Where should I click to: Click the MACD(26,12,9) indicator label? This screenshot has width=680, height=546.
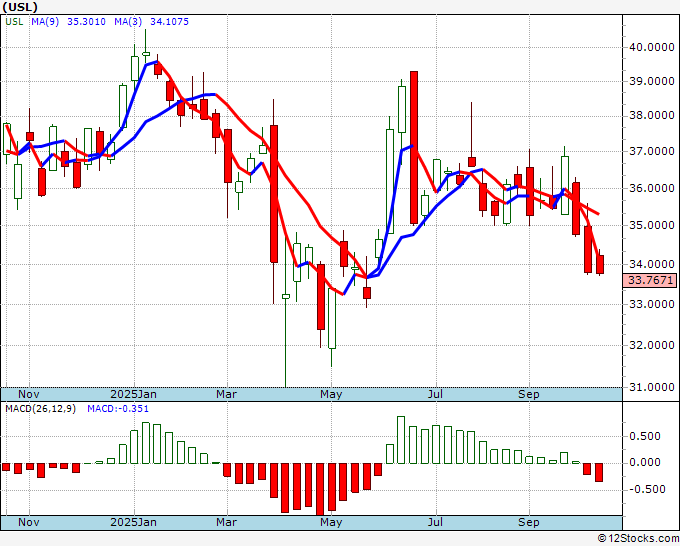[x=41, y=409]
